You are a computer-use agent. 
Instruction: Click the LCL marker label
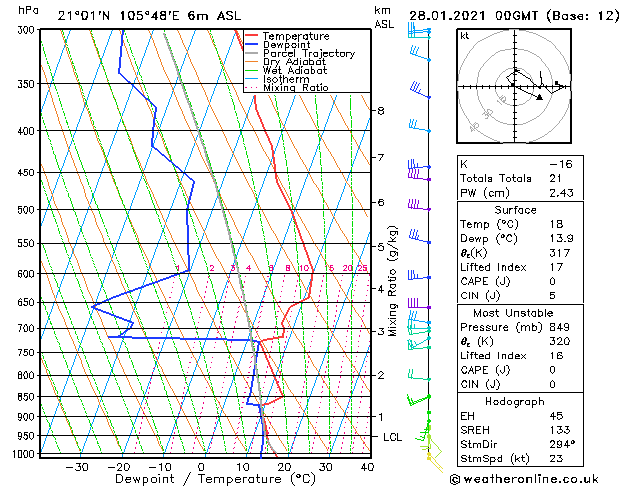[x=392, y=437]
